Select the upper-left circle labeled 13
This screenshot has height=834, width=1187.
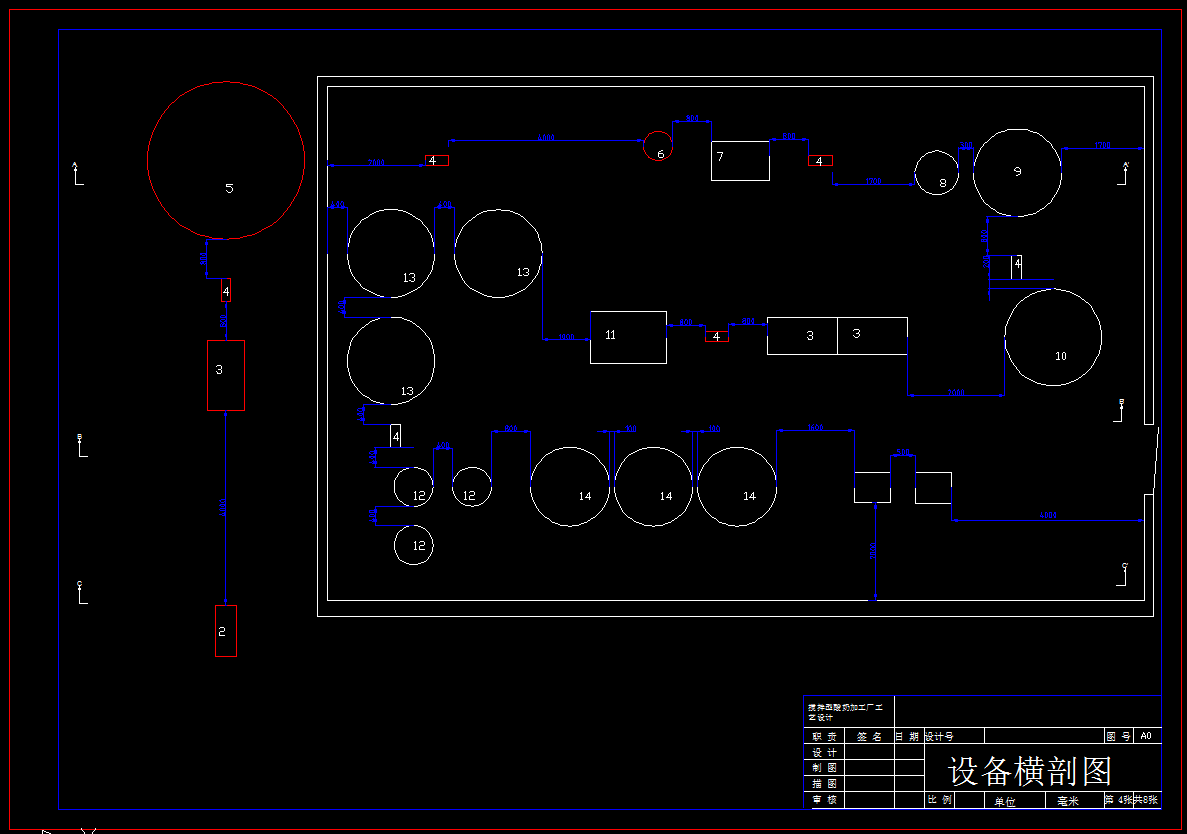pyautogui.click(x=391, y=253)
